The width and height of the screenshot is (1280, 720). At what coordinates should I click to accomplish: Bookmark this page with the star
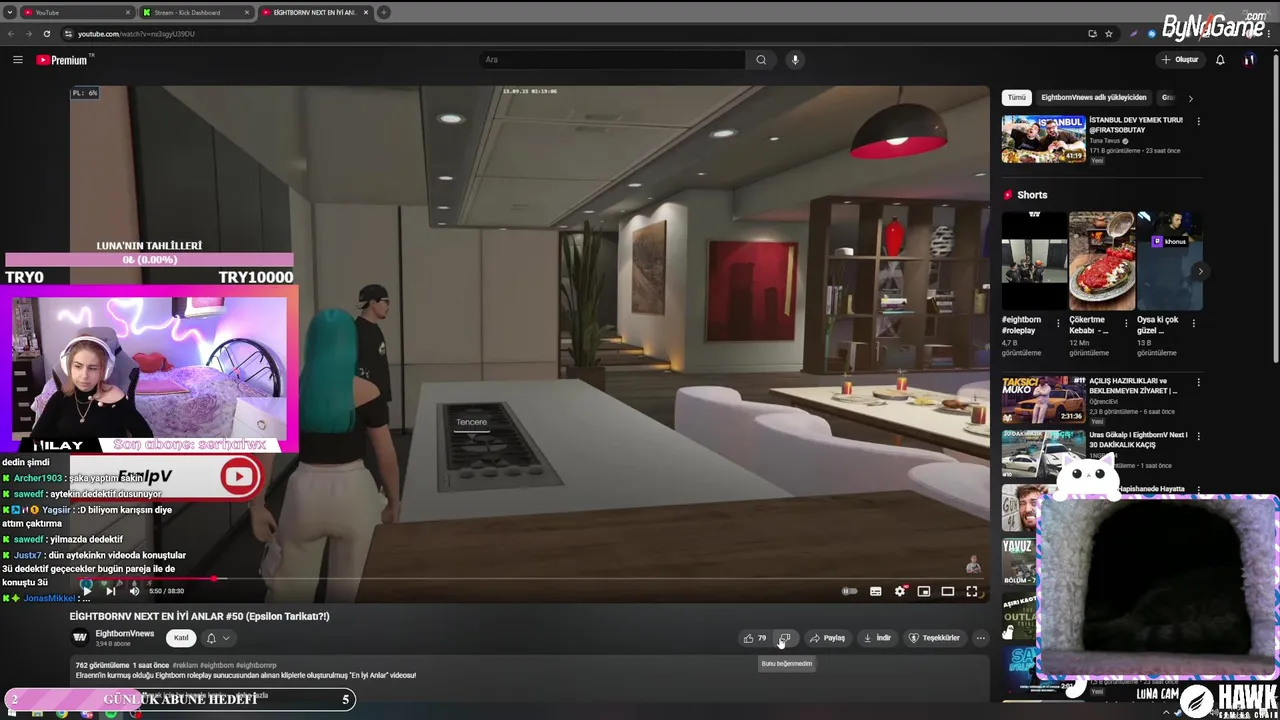point(1109,33)
